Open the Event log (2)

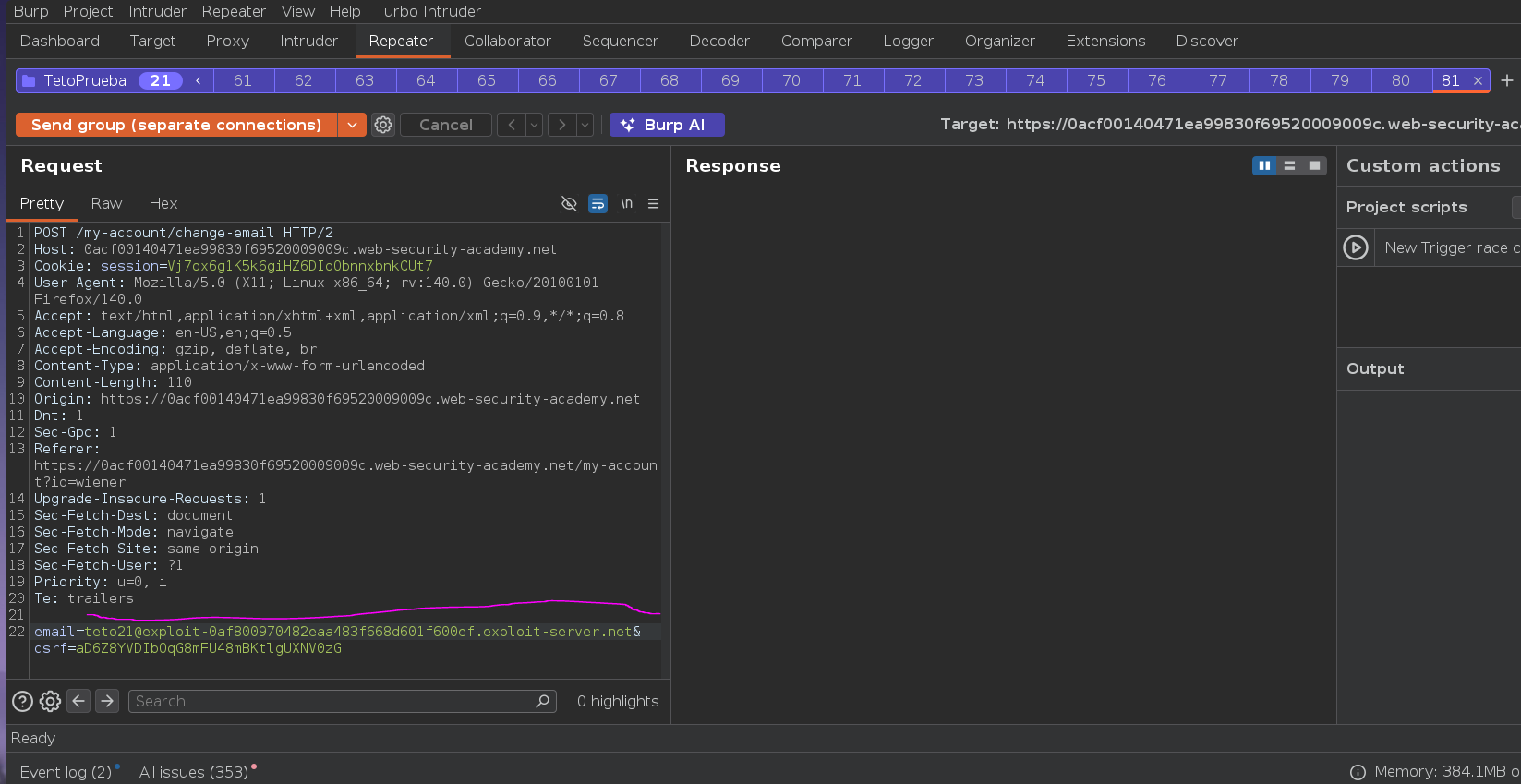pyautogui.click(x=66, y=772)
